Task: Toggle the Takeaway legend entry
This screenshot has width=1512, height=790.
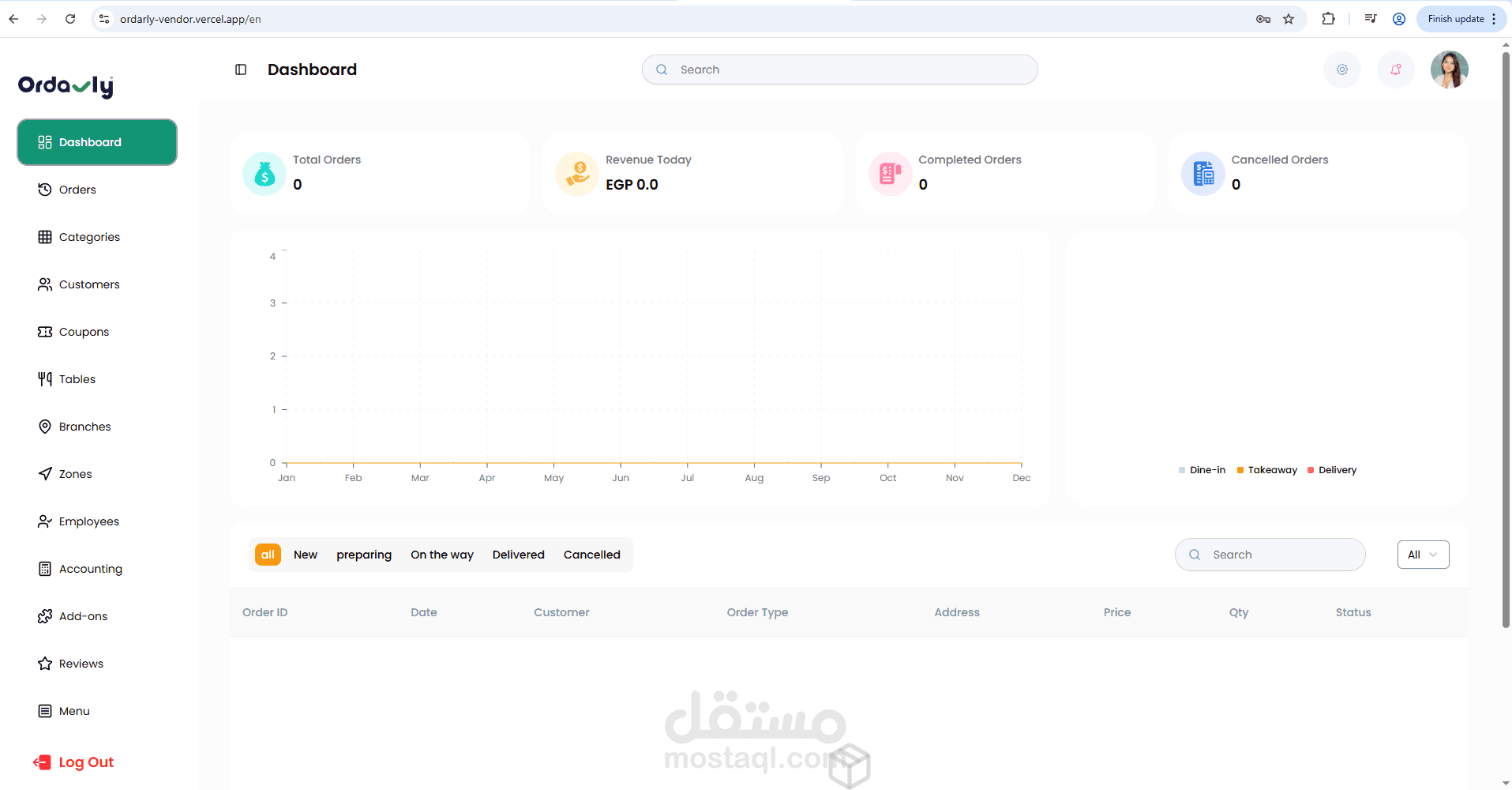Action: [x=1266, y=469]
